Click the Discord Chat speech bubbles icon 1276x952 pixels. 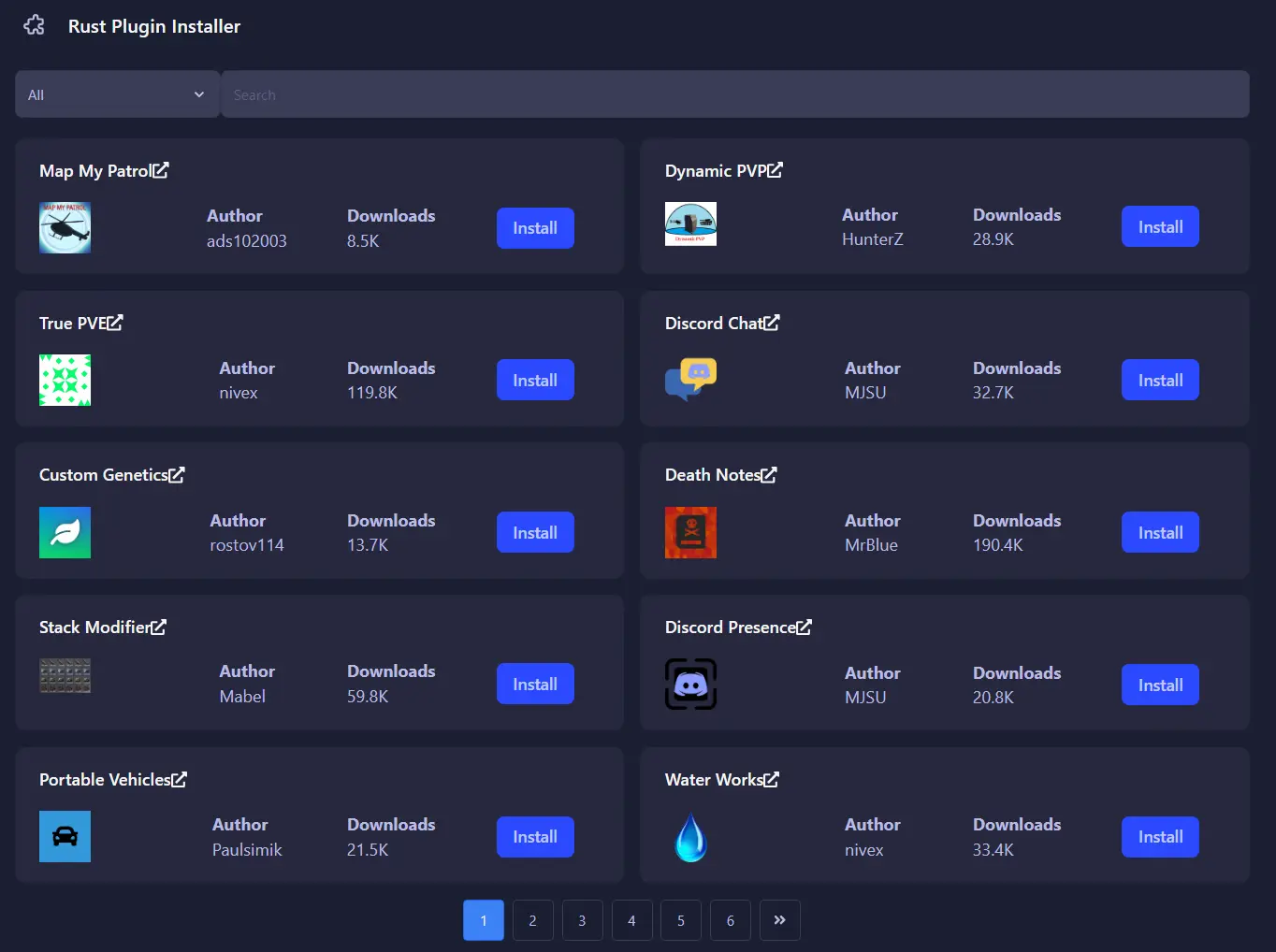[690, 380]
